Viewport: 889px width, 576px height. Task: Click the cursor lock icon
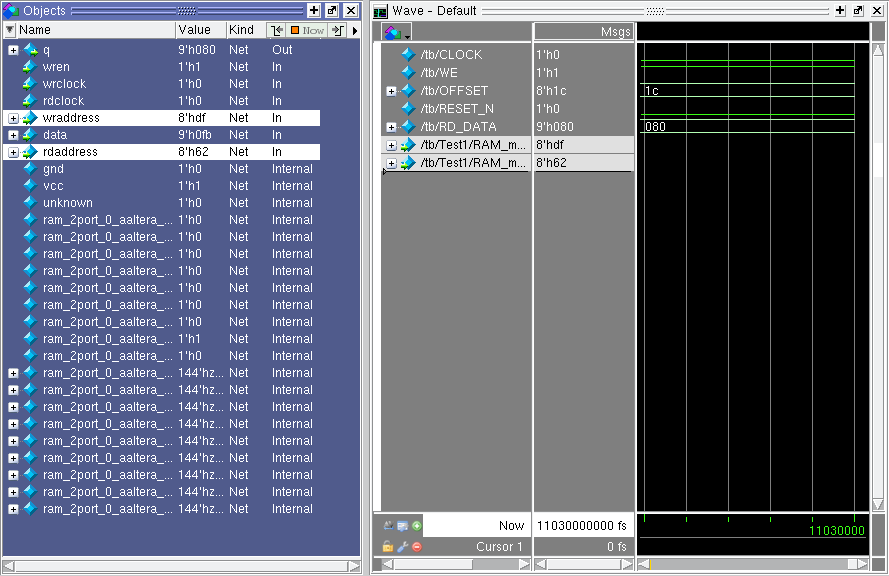point(387,547)
